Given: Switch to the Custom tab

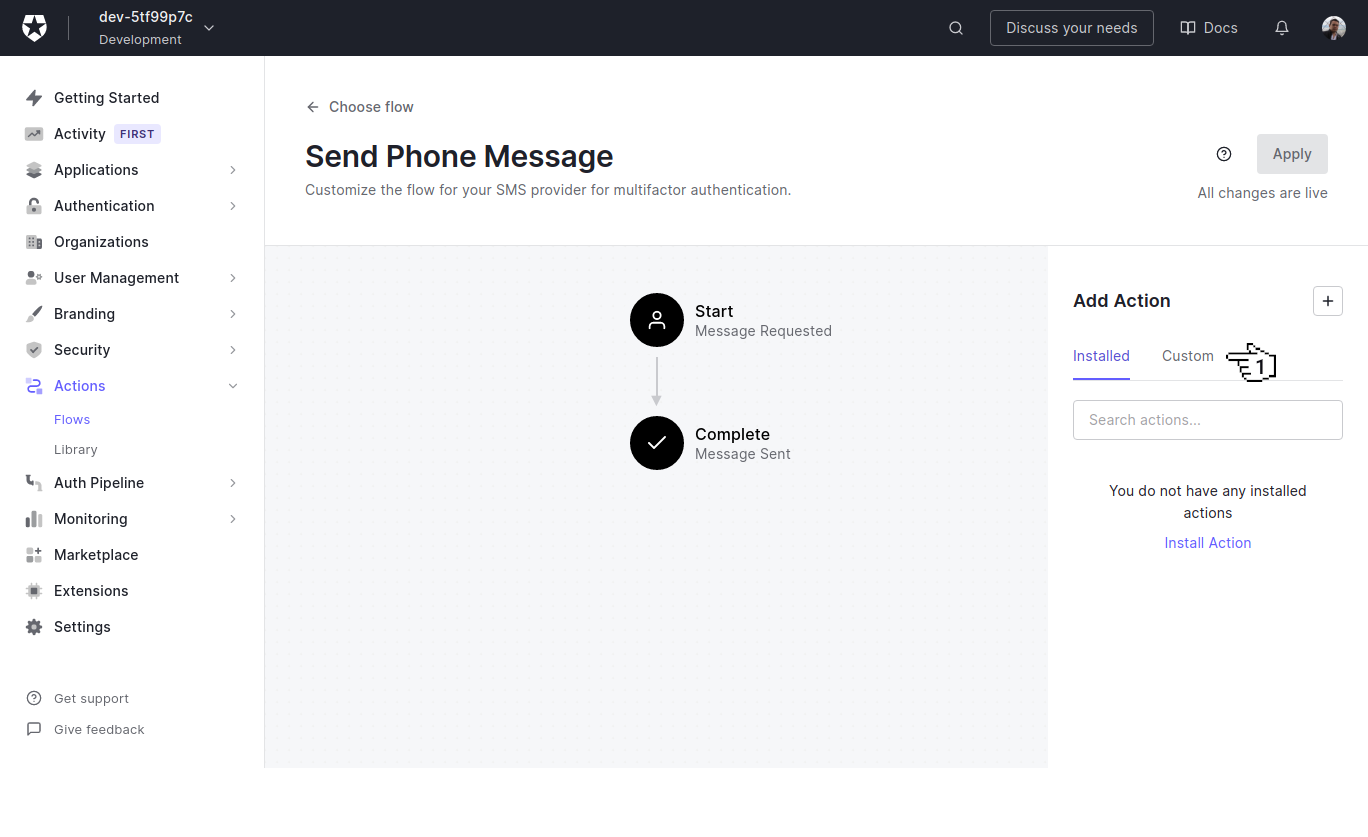Looking at the screenshot, I should click(1187, 356).
